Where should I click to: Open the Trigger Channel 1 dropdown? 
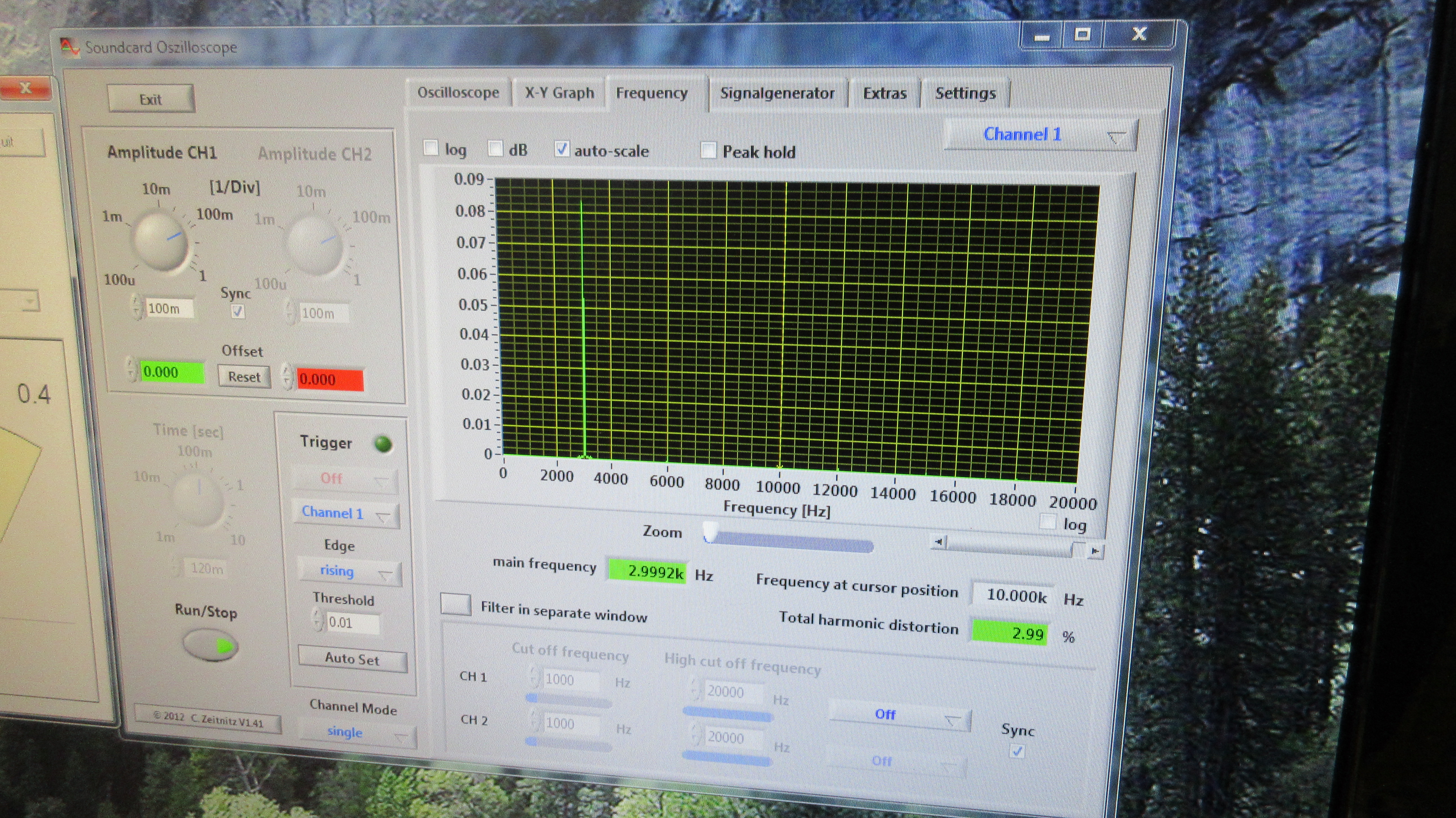[346, 514]
